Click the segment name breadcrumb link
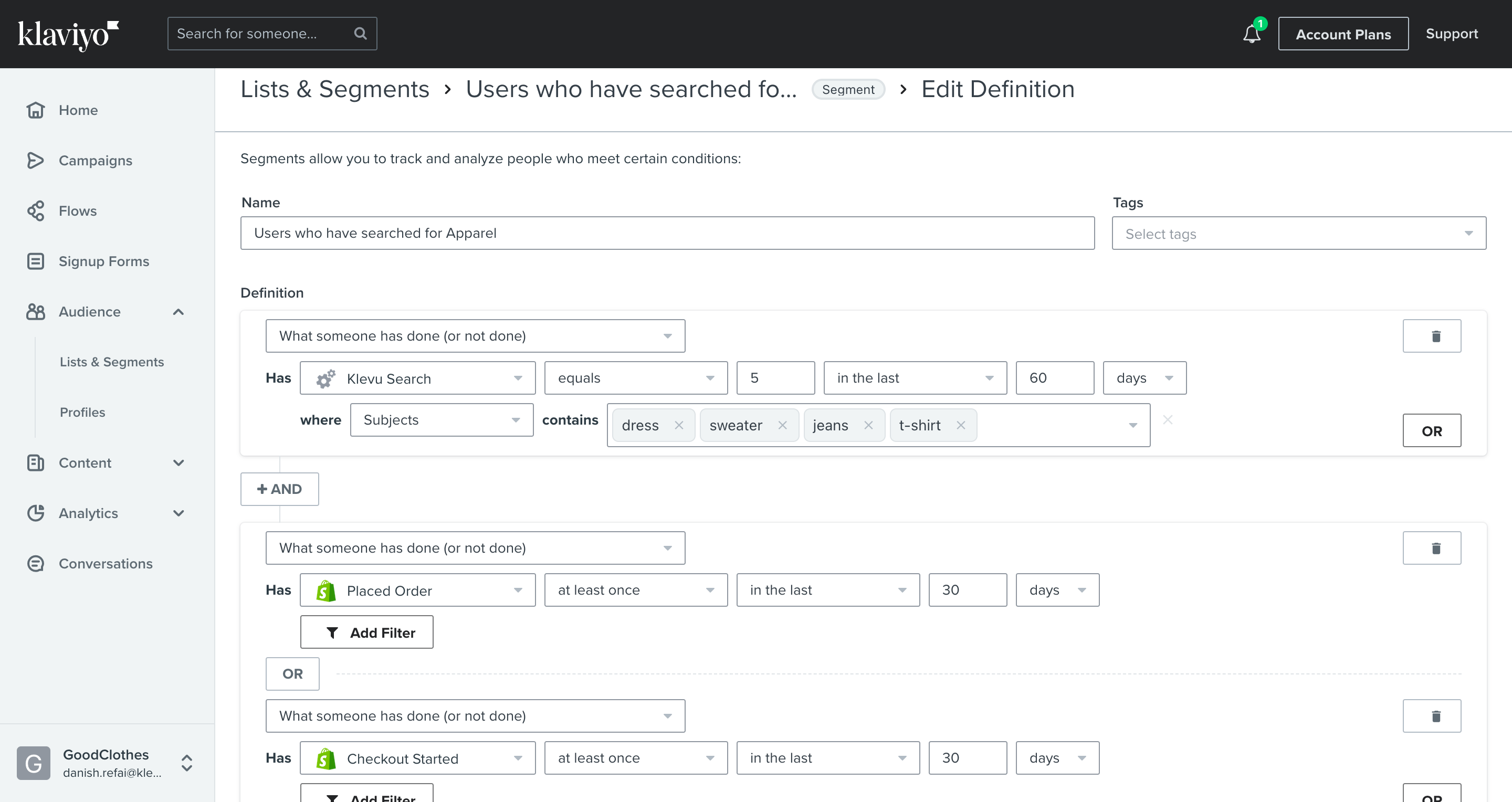The width and height of the screenshot is (1512, 802). tap(632, 89)
